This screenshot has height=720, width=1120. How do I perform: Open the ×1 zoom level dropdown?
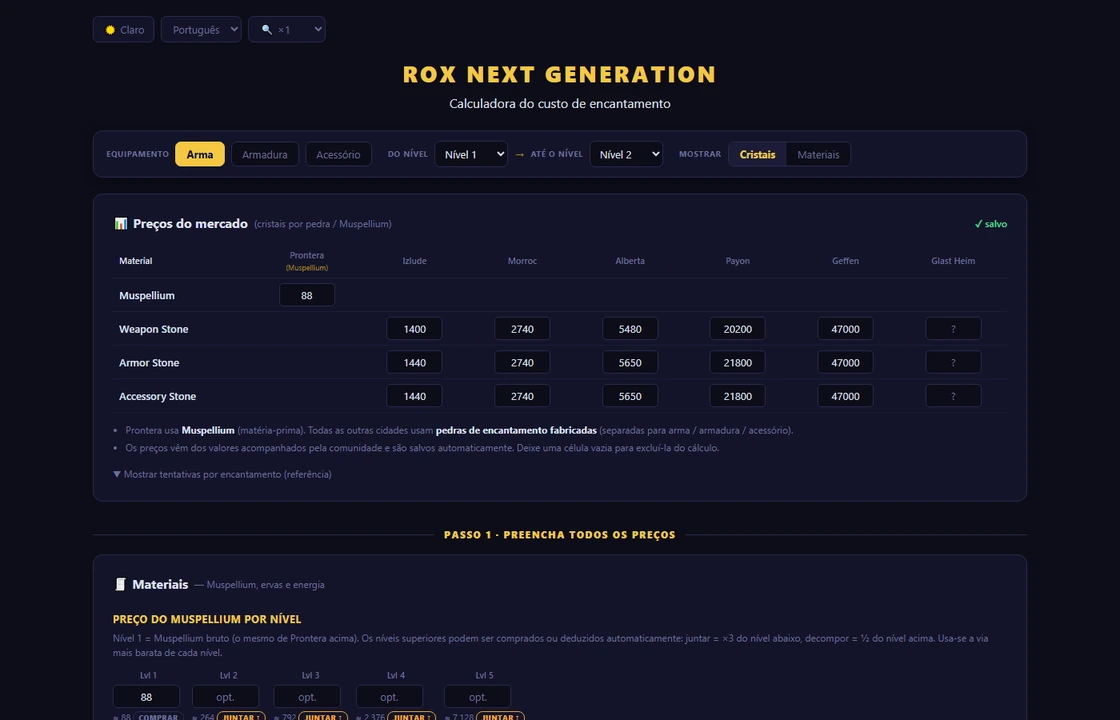click(x=286, y=29)
